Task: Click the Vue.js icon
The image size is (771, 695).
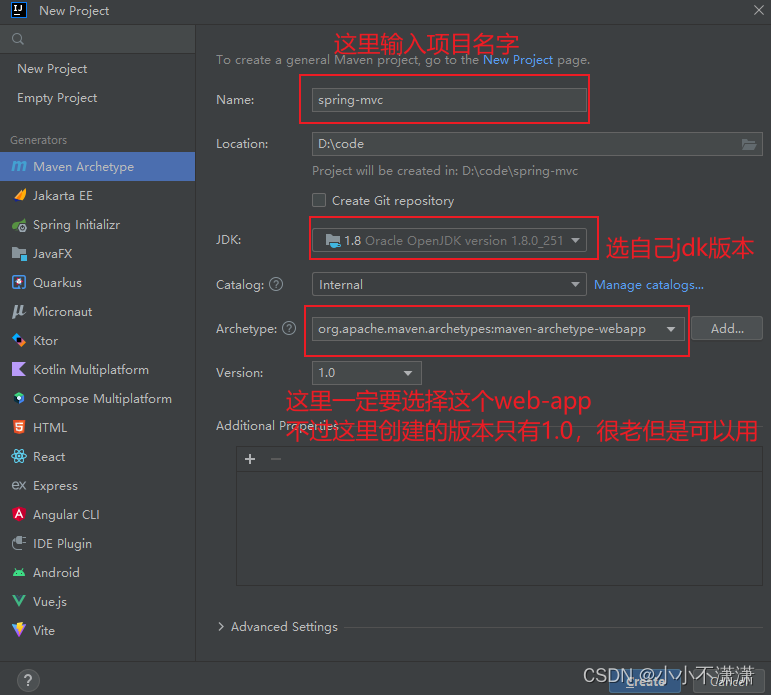Action: (x=19, y=601)
